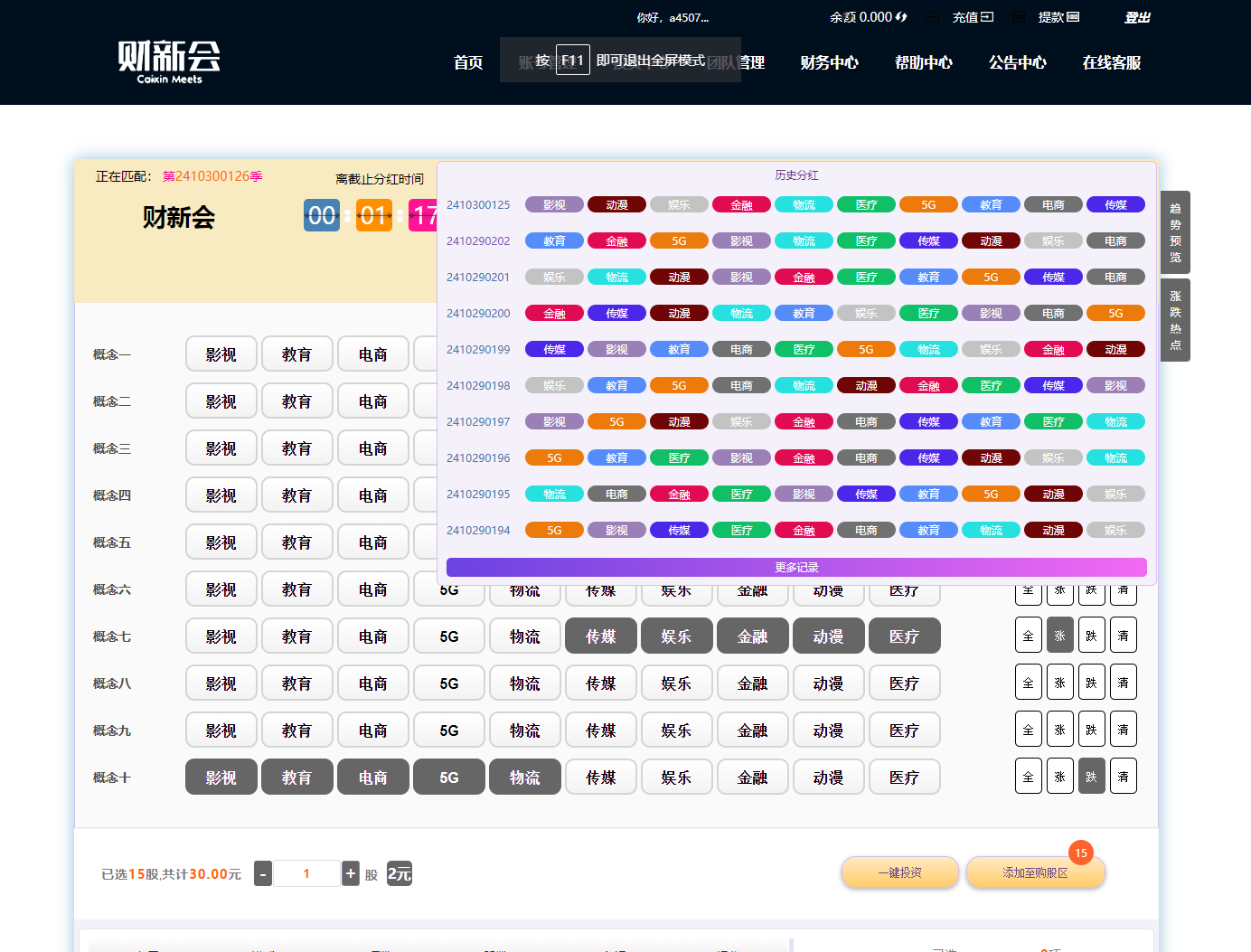
Task: Click the 2元 unit price tag
Action: pyautogui.click(x=400, y=873)
